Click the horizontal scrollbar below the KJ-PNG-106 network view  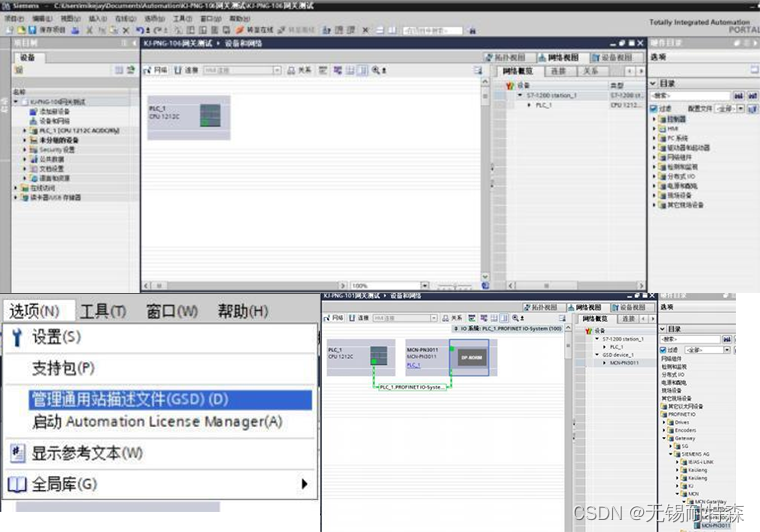click(245, 286)
